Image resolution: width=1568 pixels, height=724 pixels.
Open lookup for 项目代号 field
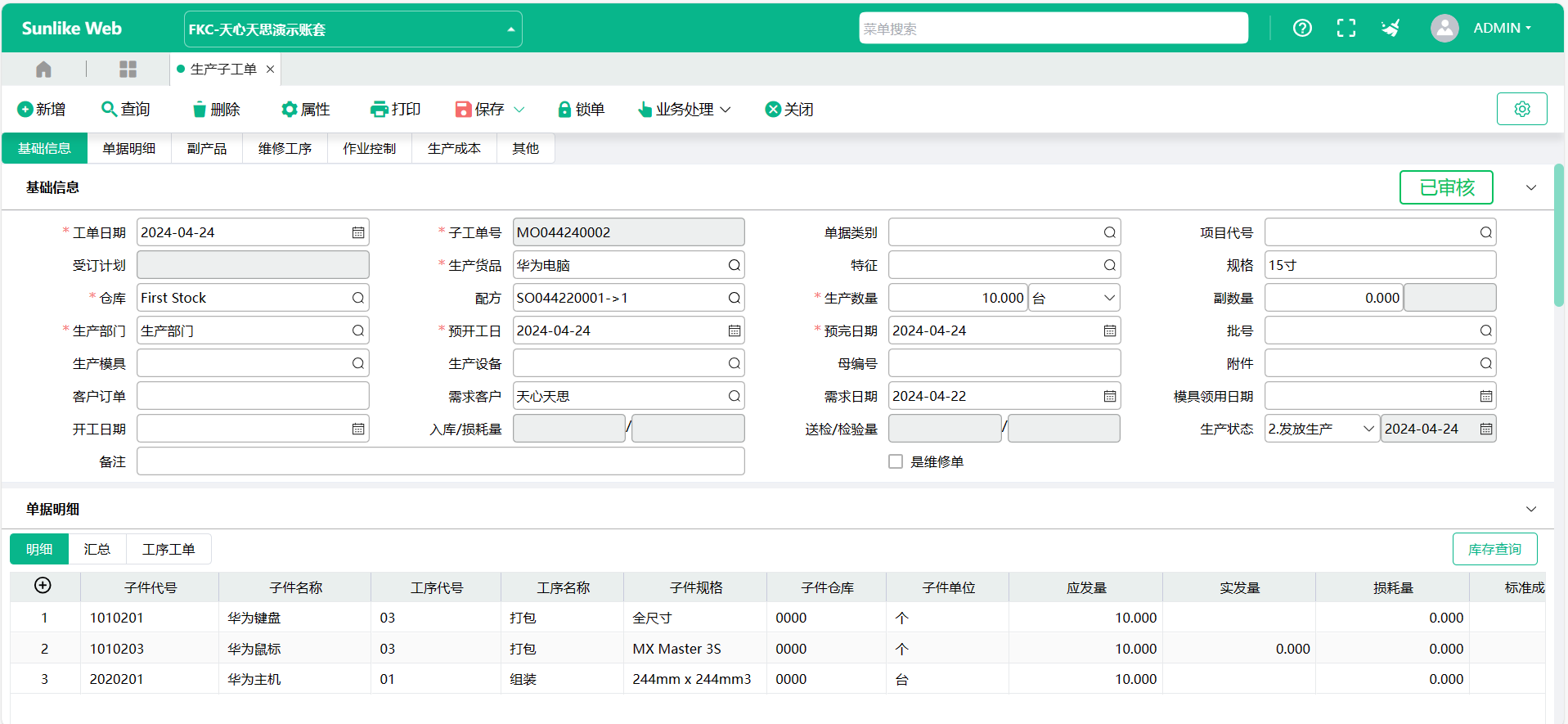click(x=1486, y=232)
